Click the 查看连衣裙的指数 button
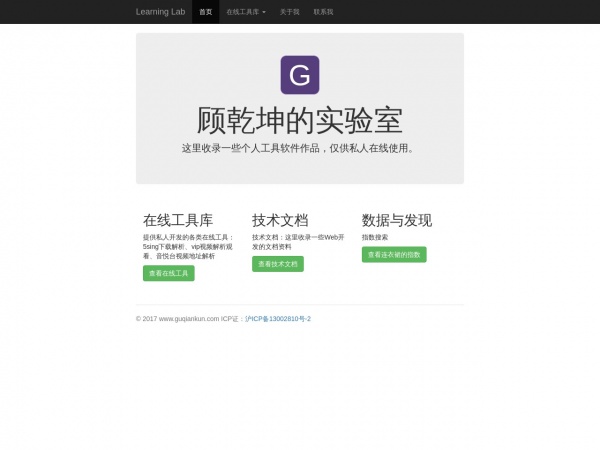600x450 pixels. coord(394,254)
